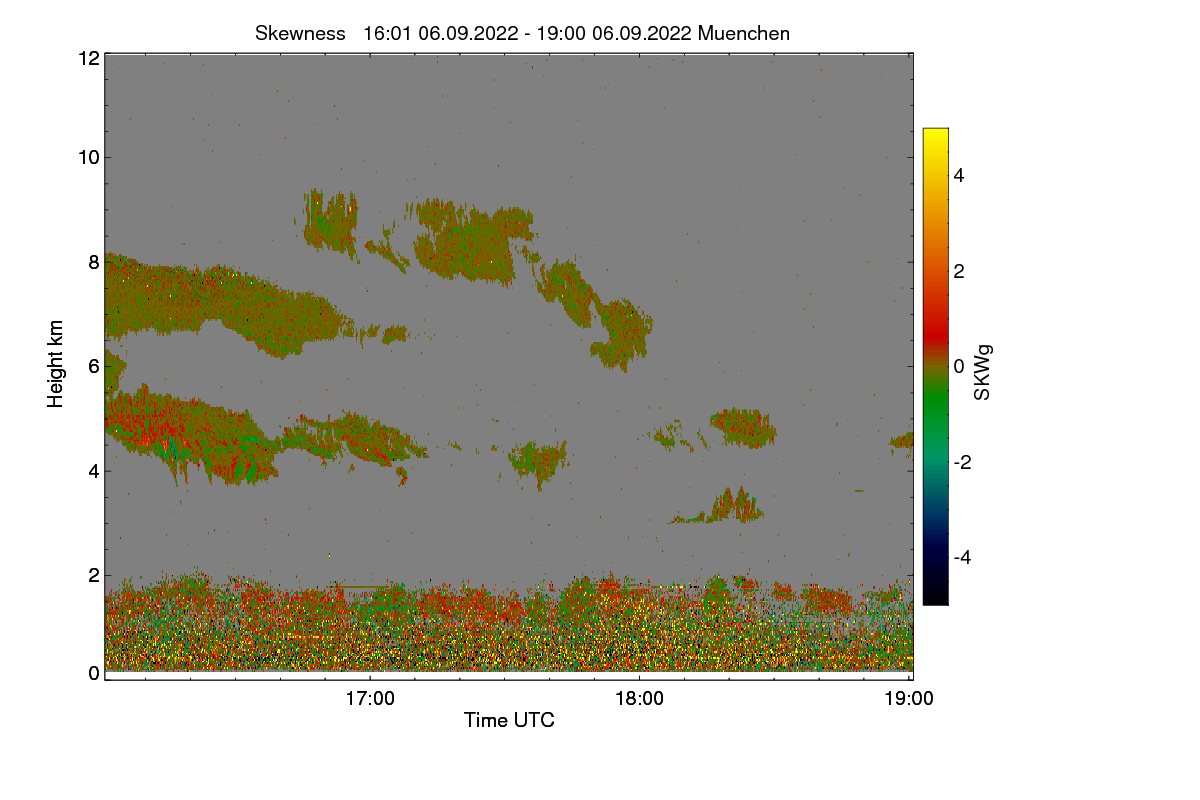
Task: Click the 'Time UTC' axis label
Action: click(509, 720)
